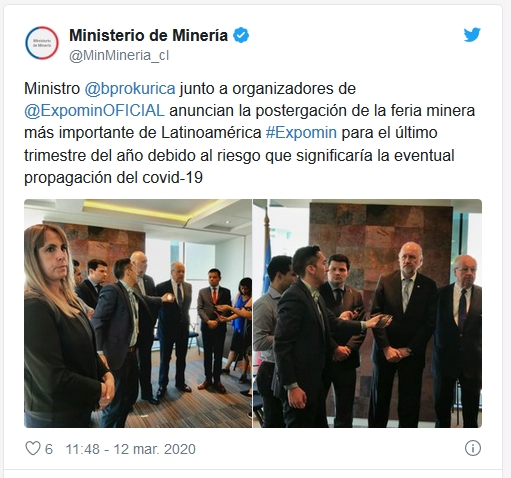Click the Twitter bird logo icon
The height and width of the screenshot is (478, 511).
(472, 35)
